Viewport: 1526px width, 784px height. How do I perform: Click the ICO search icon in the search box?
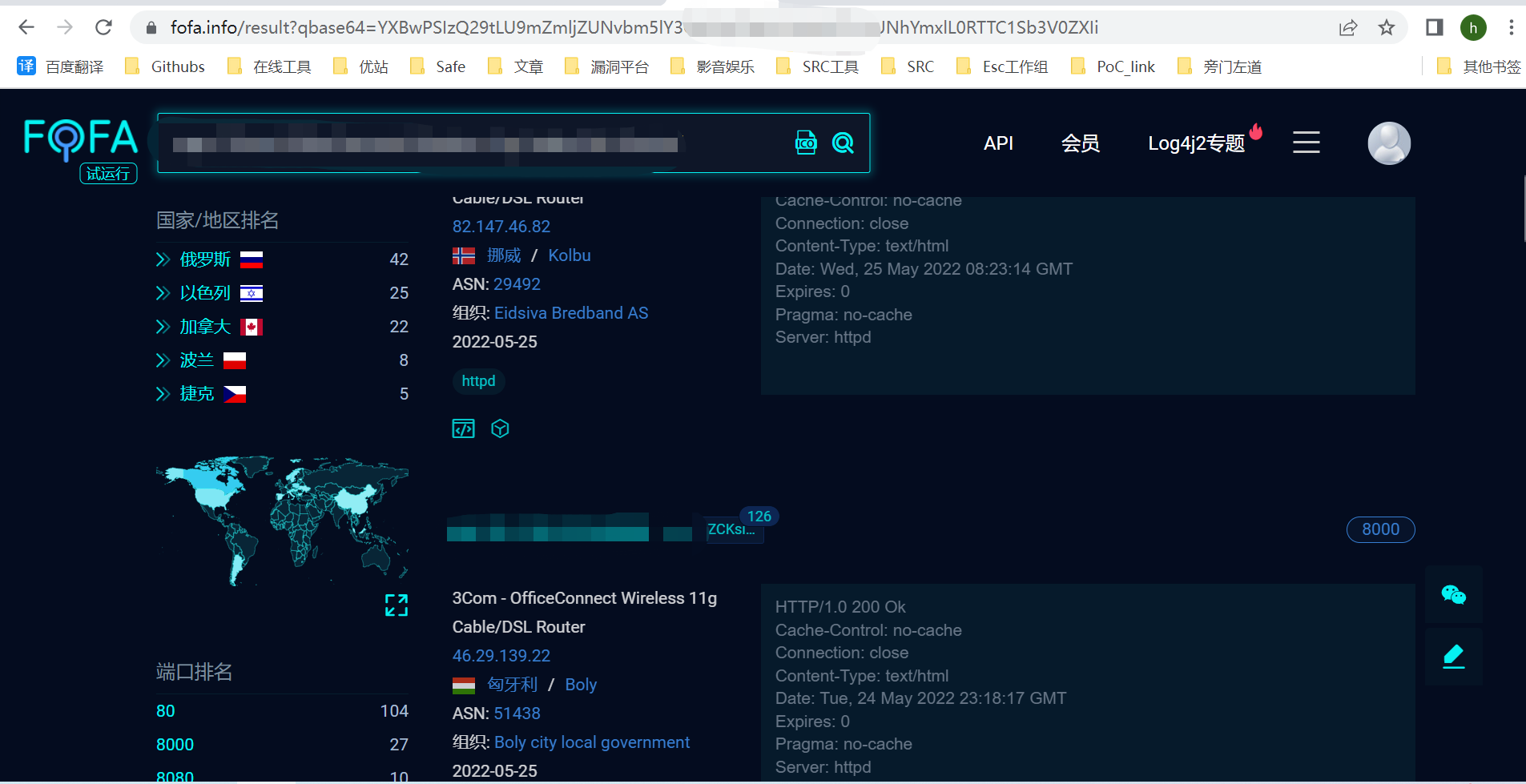point(806,143)
